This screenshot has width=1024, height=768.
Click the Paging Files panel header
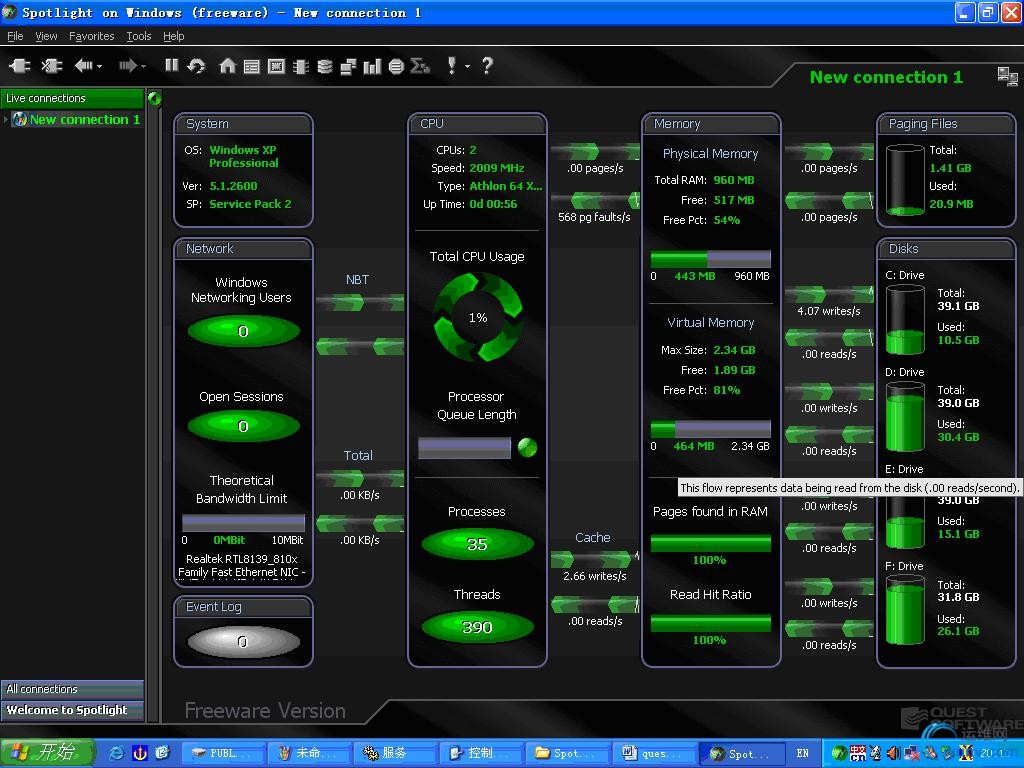coord(945,123)
